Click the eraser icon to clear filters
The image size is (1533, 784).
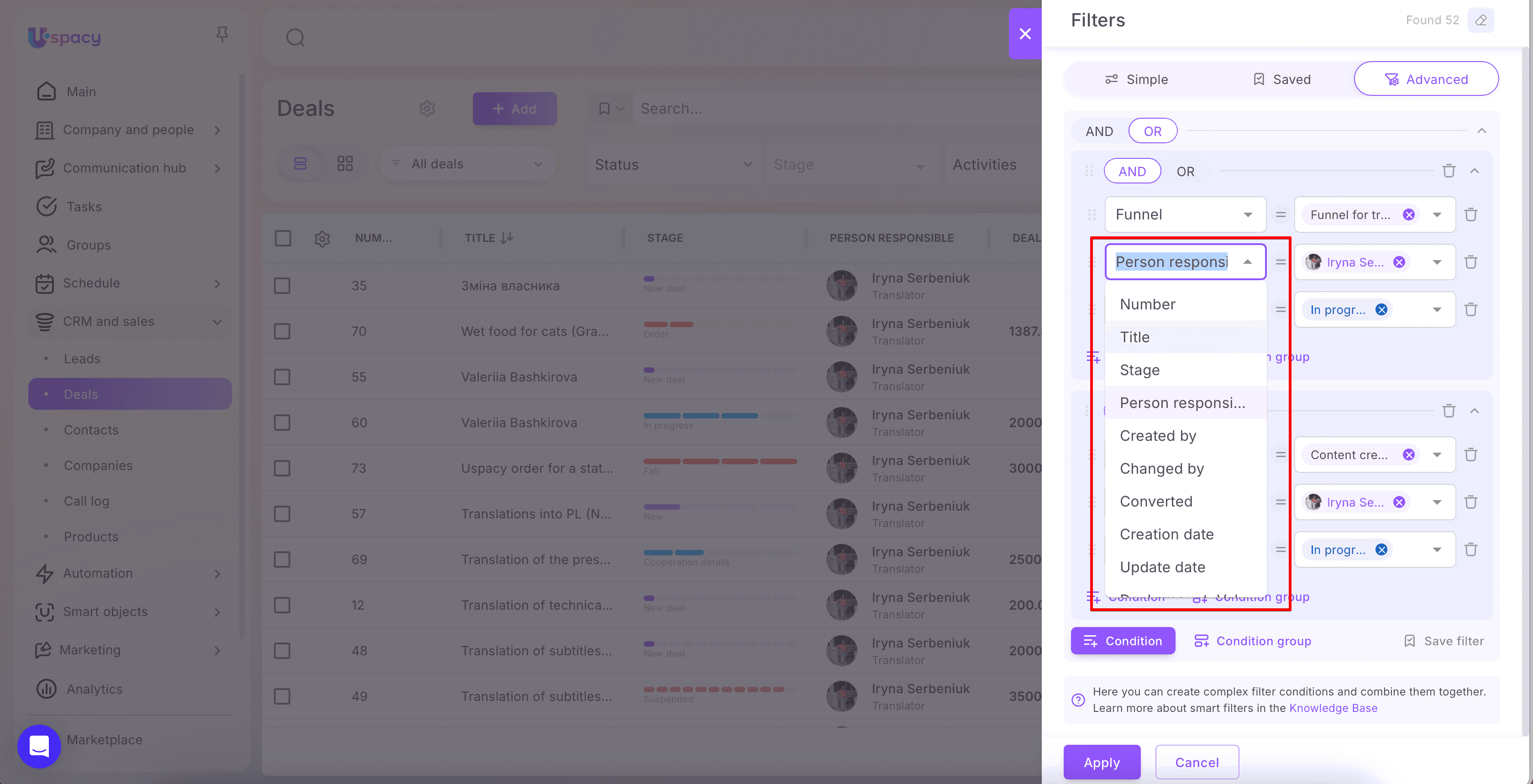1480,20
